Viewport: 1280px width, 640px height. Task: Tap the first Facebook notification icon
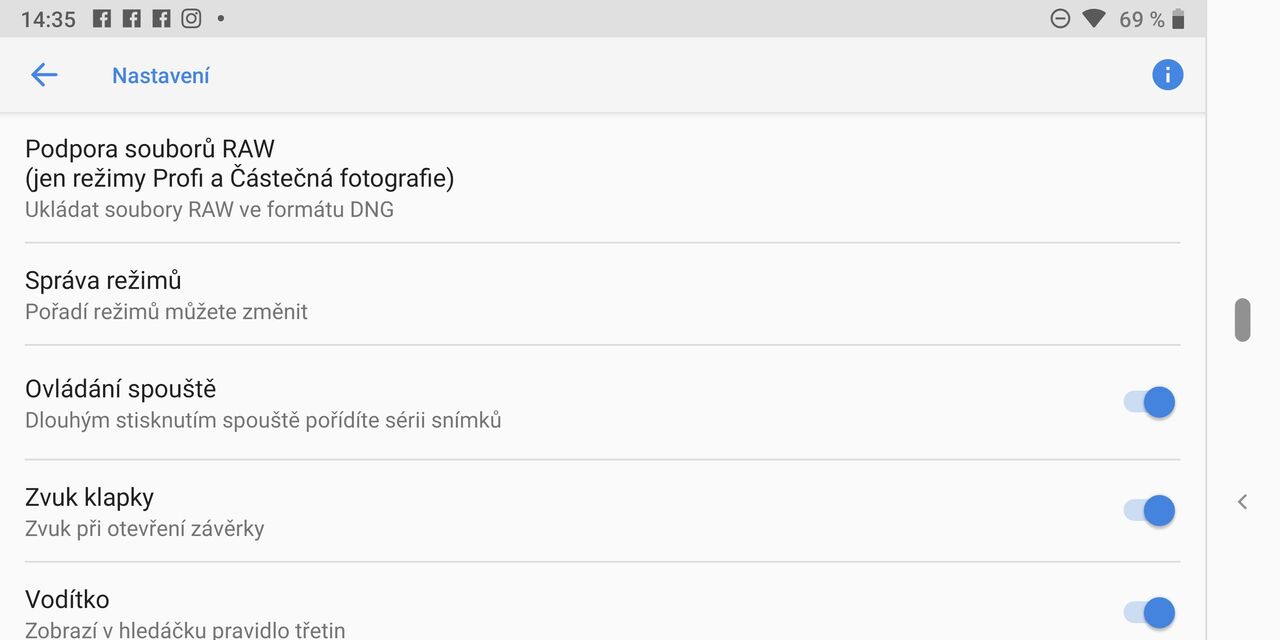tap(102, 18)
